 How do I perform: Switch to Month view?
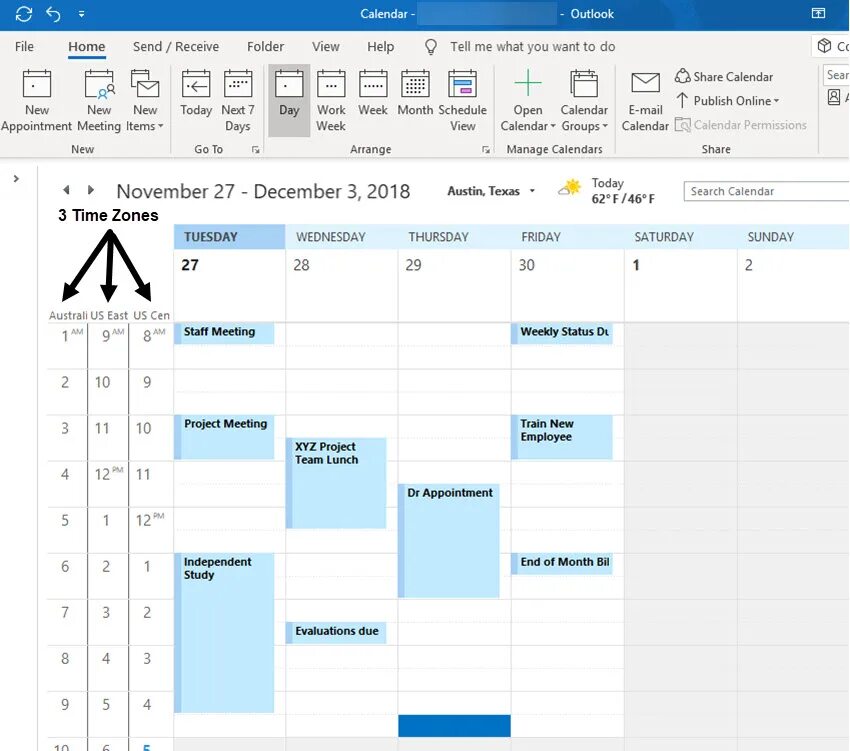coord(415,93)
